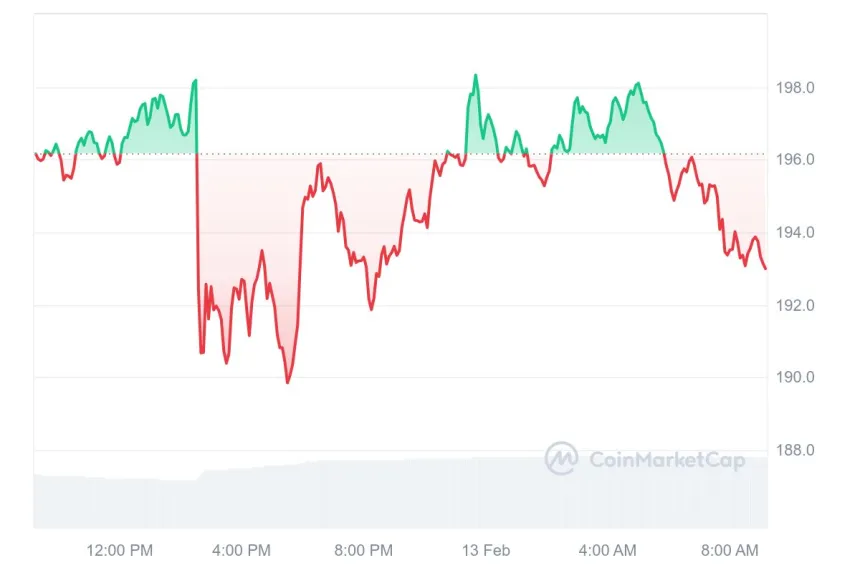The image size is (860, 573).
Task: Click the 192.0 price axis label
Action: [x=797, y=305]
